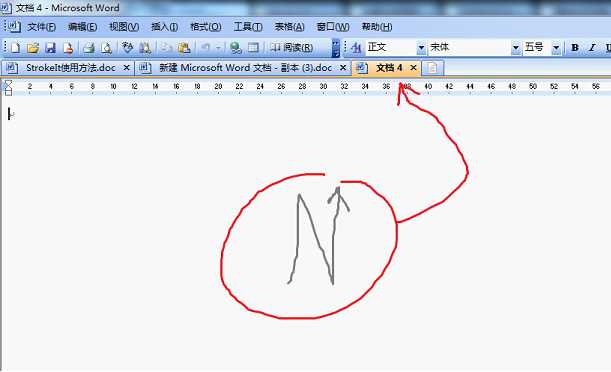Open the 五号 font size dropdown

[556, 48]
